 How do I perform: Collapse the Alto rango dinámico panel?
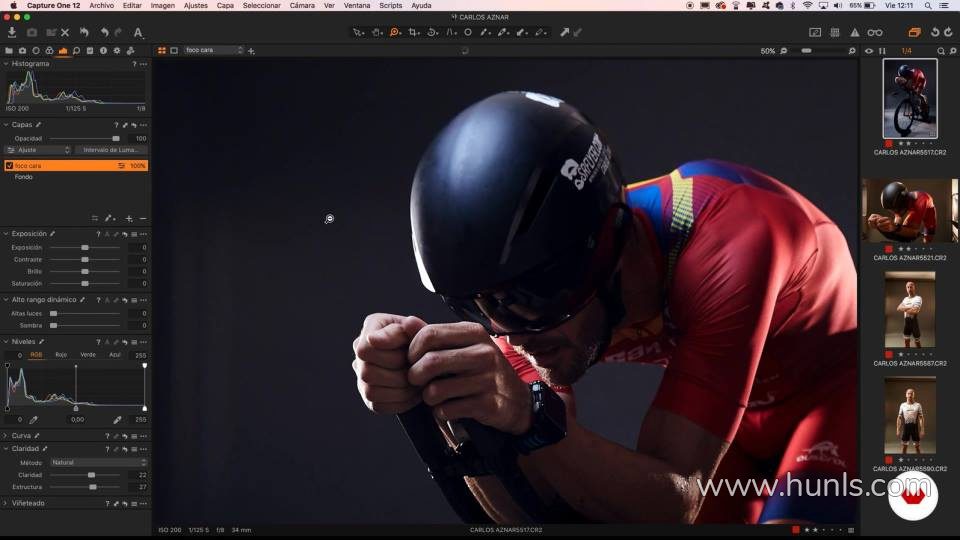[6, 300]
